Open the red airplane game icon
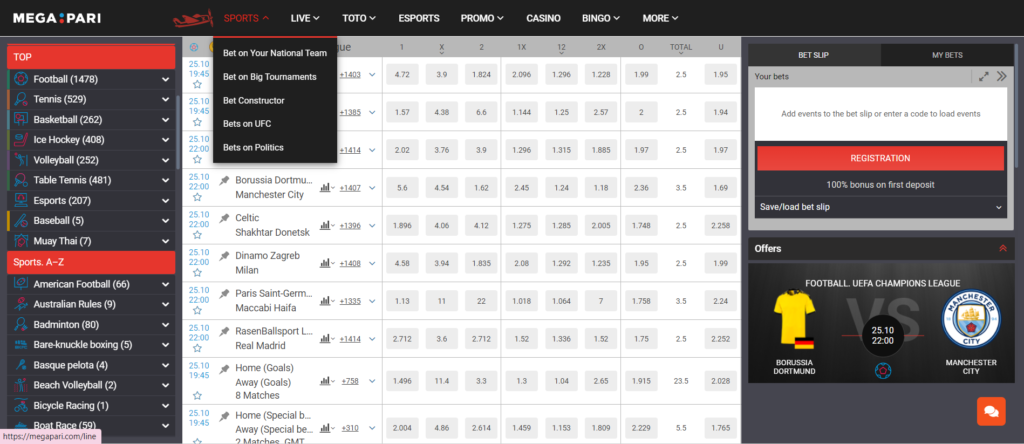This screenshot has width=1024, height=444. tap(193, 18)
